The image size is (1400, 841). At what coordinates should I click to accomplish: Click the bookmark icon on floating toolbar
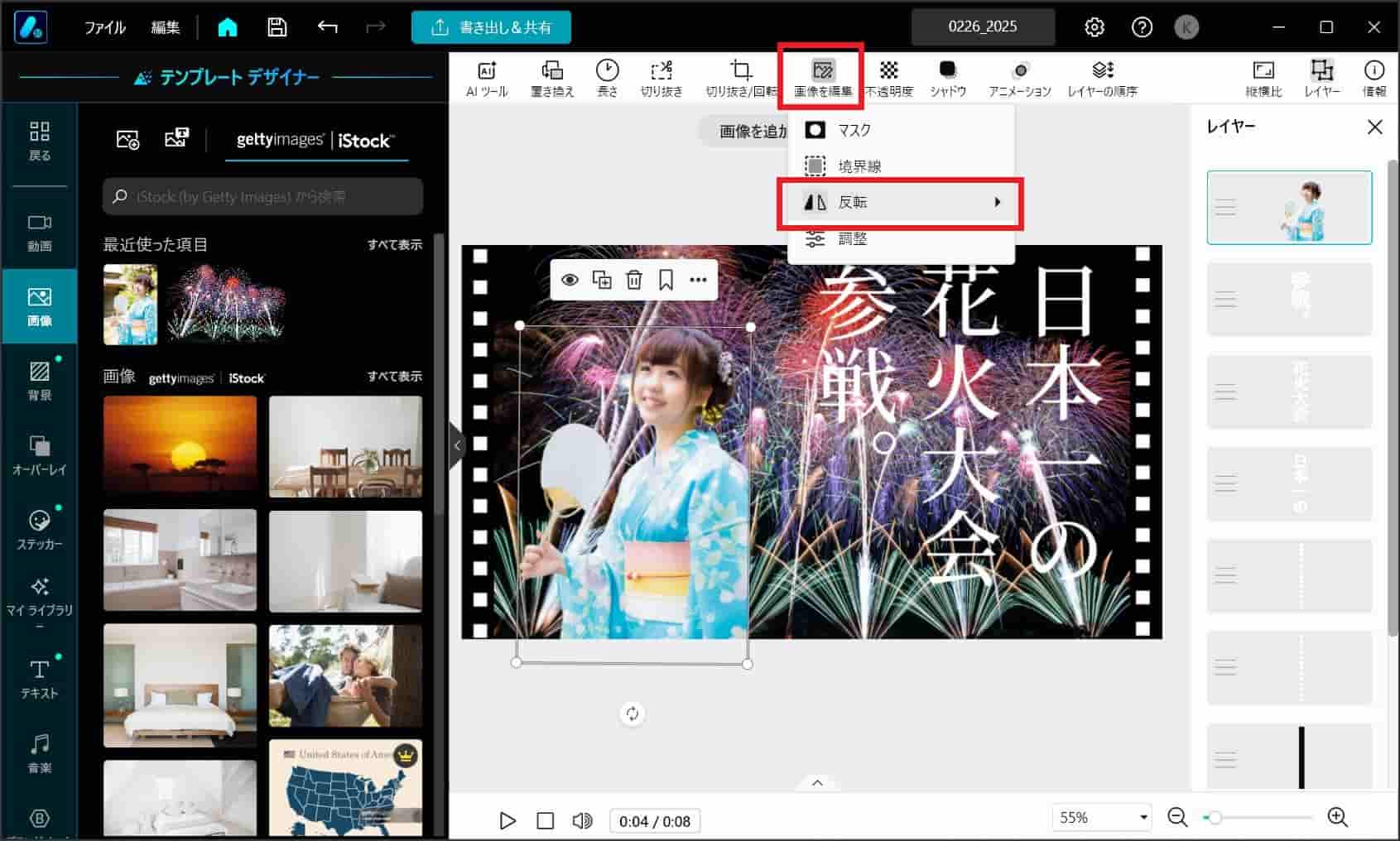point(666,280)
